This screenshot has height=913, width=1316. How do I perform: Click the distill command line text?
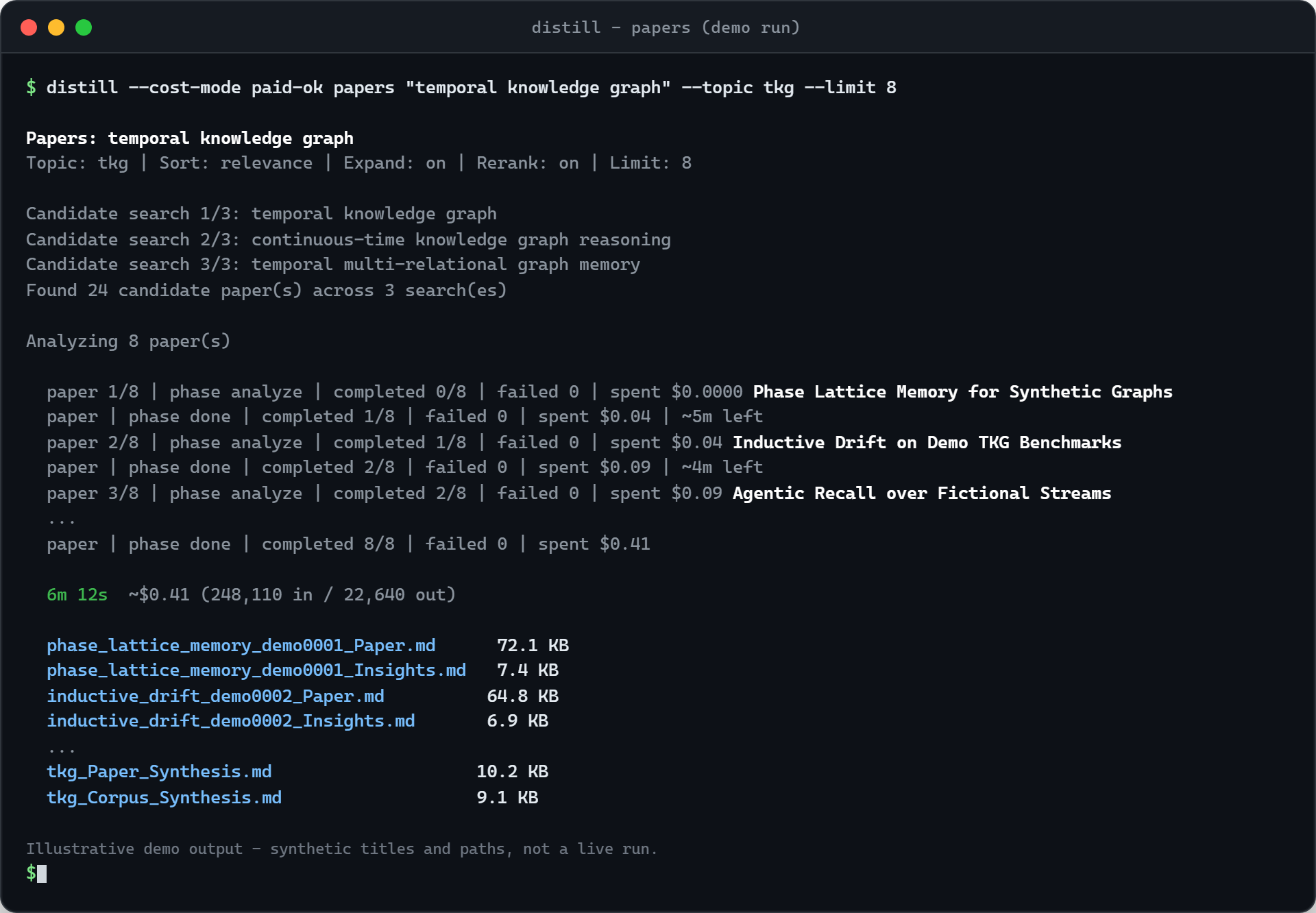471,88
